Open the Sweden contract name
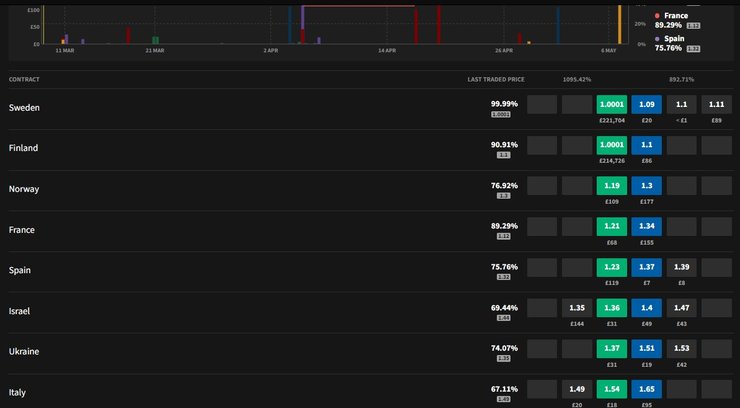The width and height of the screenshot is (740, 408). click(x=24, y=107)
